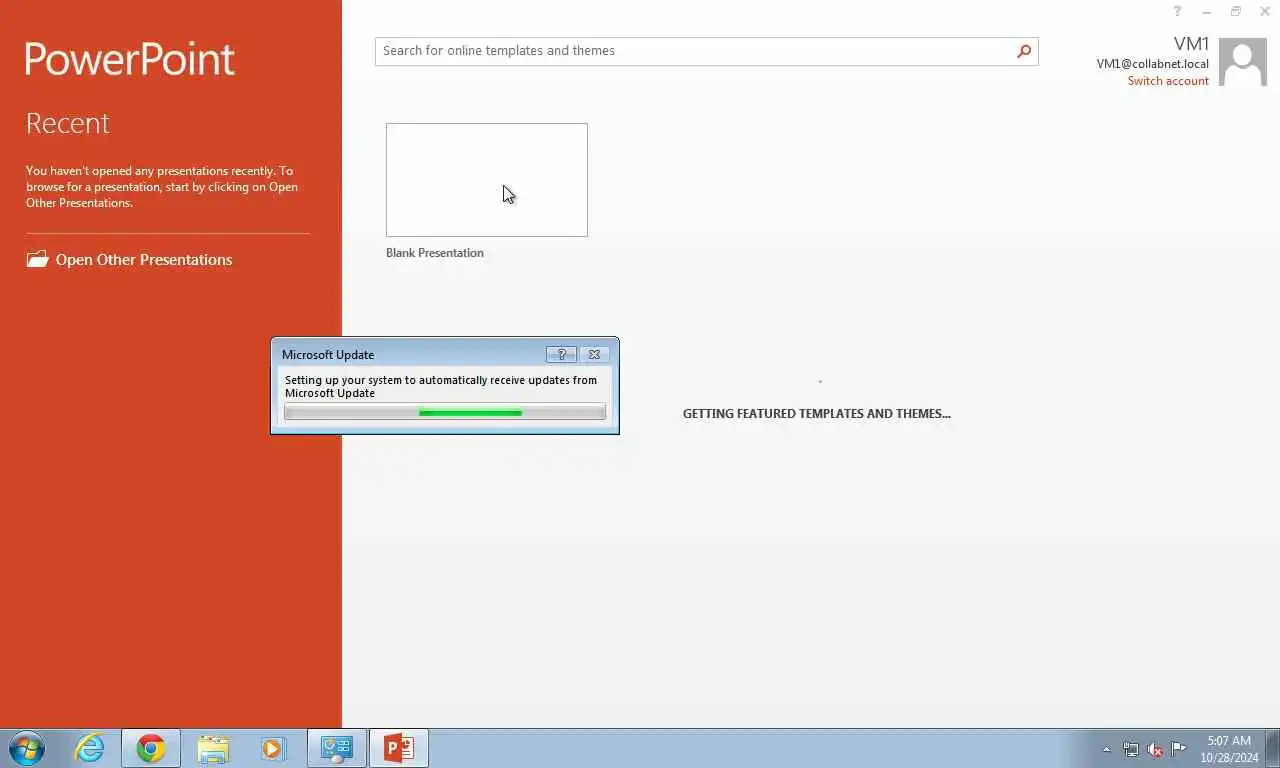The height and width of the screenshot is (768, 1280).
Task: Click the VM1 account profile picture
Action: [1243, 62]
